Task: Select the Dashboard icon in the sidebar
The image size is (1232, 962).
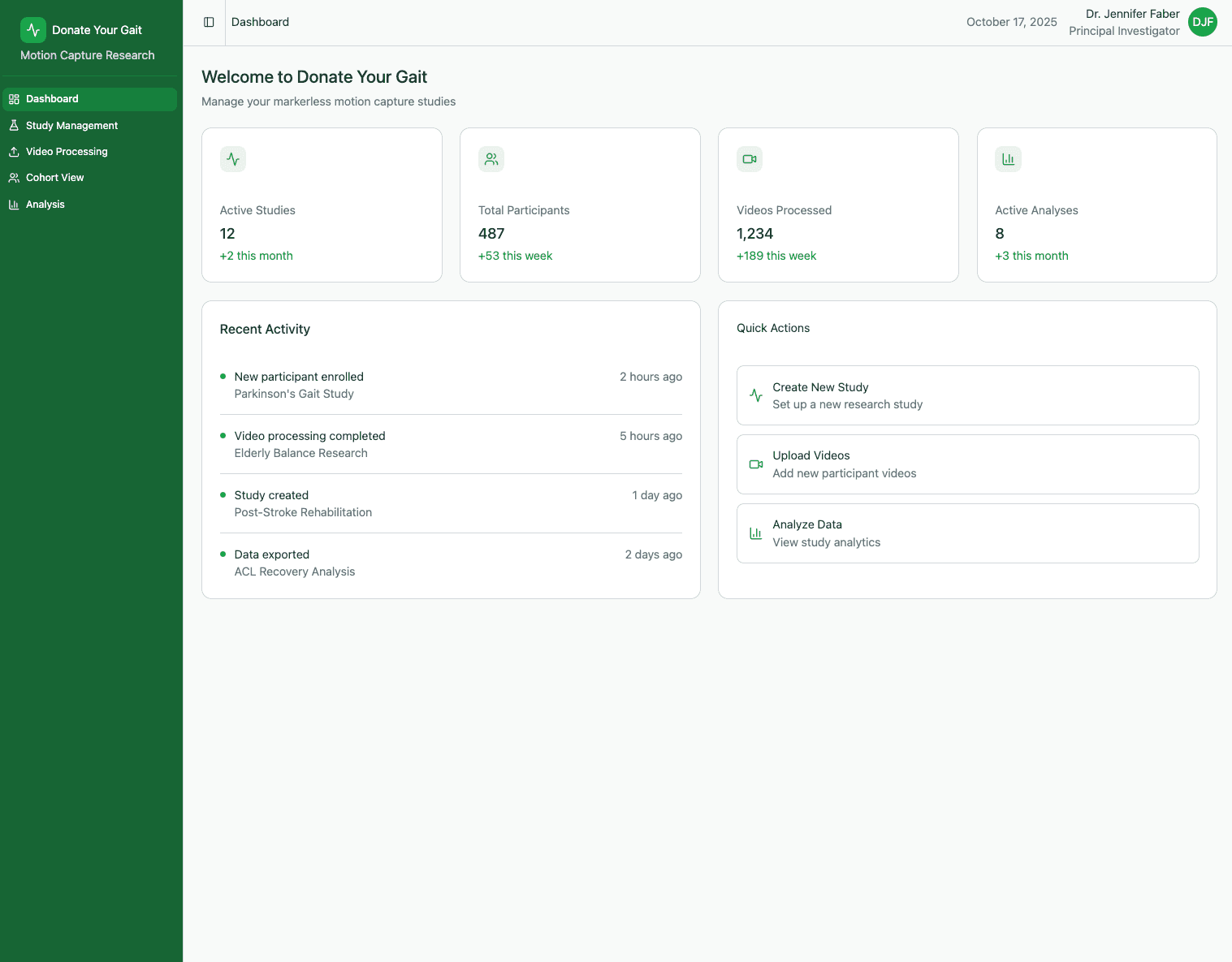Action: pyautogui.click(x=13, y=98)
